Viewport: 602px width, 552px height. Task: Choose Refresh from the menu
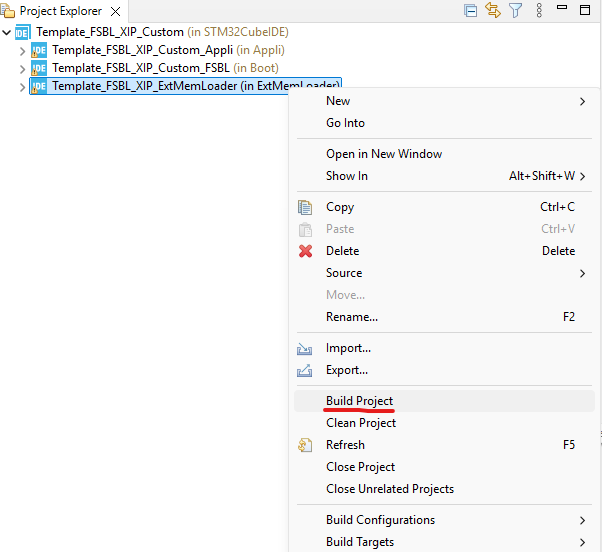445,445
